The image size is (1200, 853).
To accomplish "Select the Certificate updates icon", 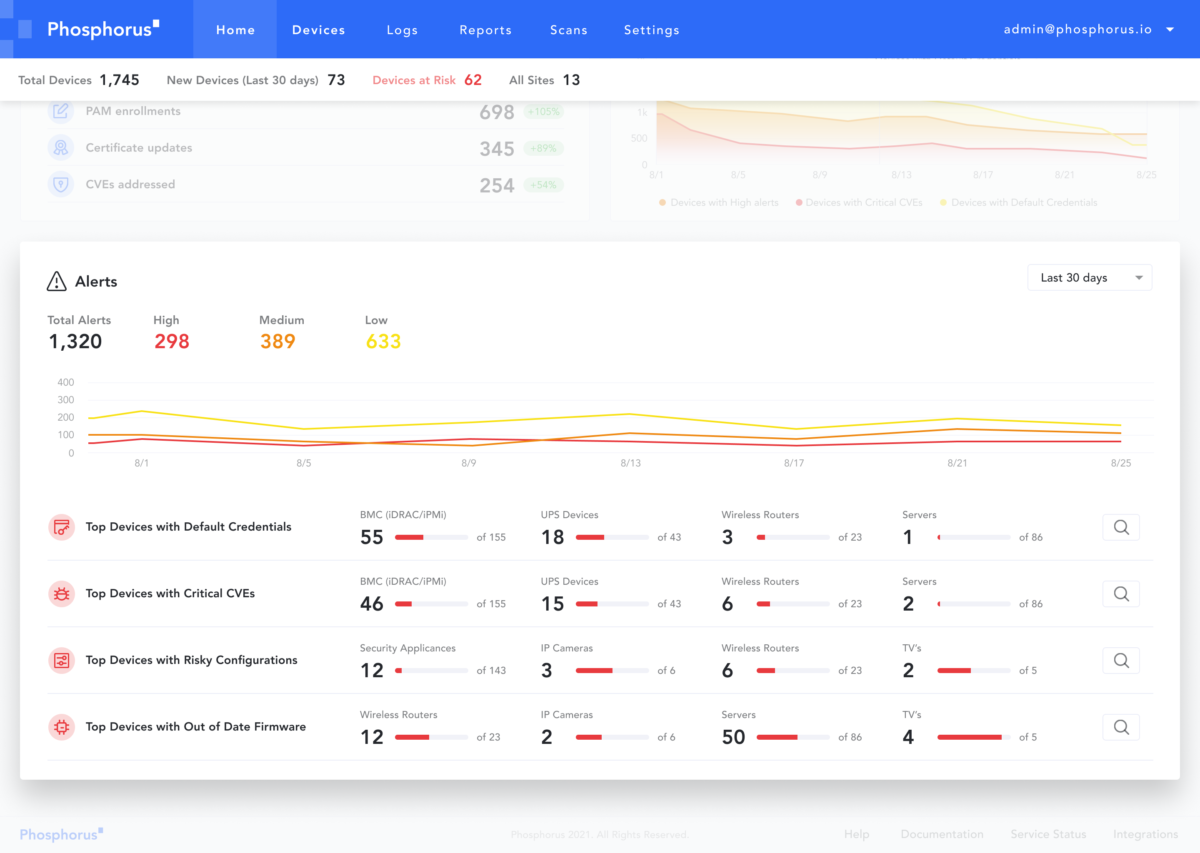I will point(62,147).
